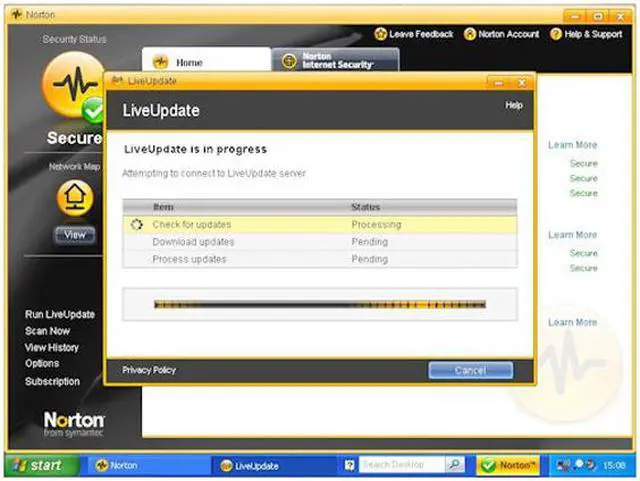The height and width of the screenshot is (481, 640).
Task: Click the spinning Check for updates icon
Action: (x=137, y=225)
